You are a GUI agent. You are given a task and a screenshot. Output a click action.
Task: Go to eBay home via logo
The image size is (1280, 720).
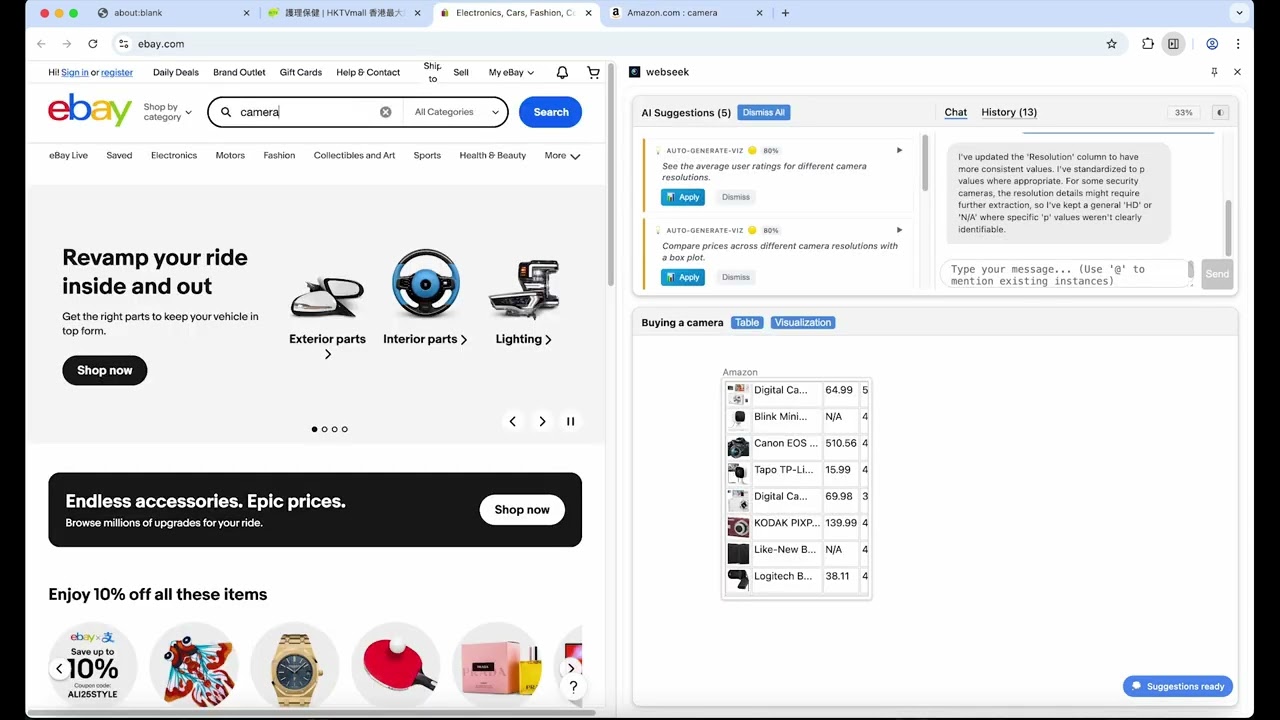coord(90,110)
